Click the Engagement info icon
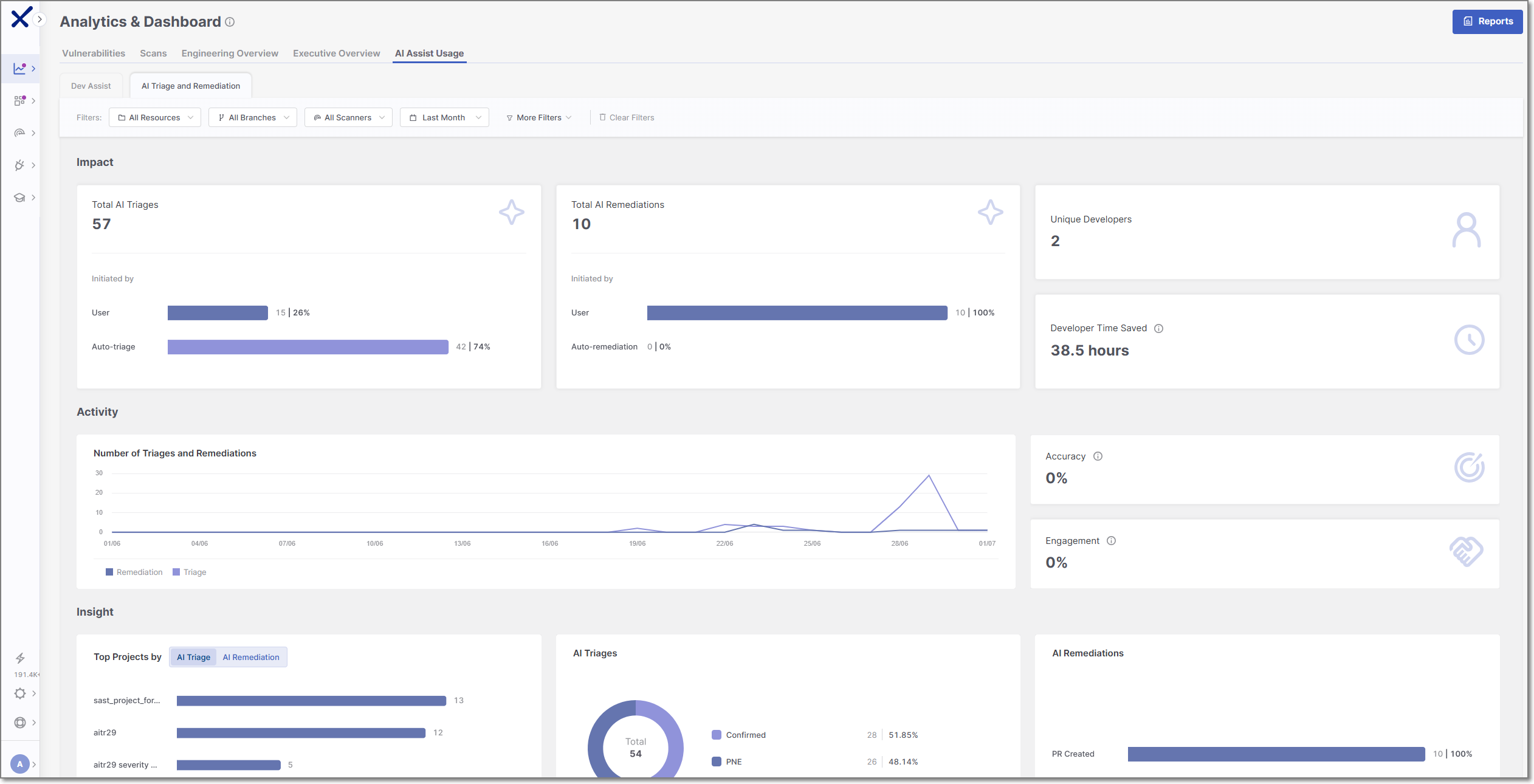Screen dimensions: 1534x784 [1112, 541]
